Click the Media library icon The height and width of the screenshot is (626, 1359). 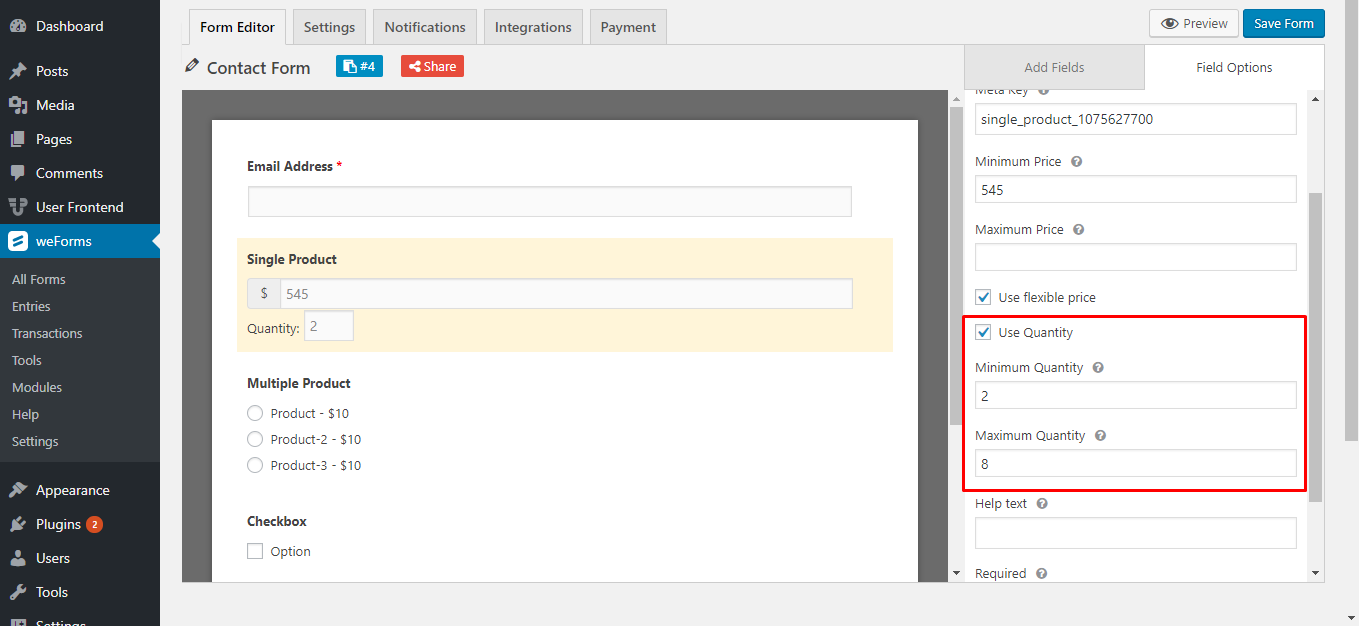[x=17, y=105]
